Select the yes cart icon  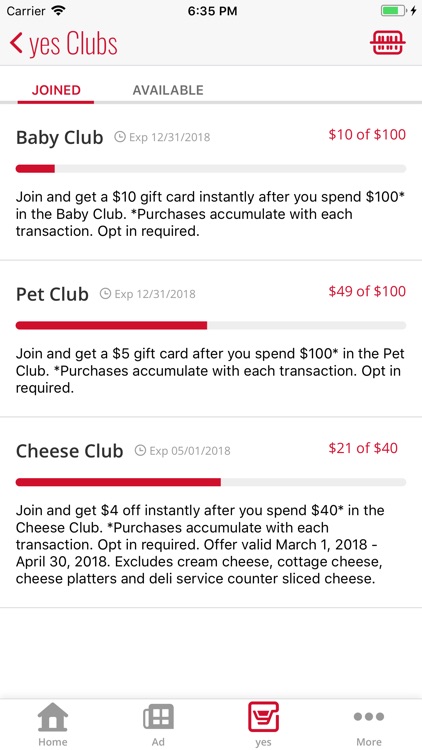coord(263,717)
